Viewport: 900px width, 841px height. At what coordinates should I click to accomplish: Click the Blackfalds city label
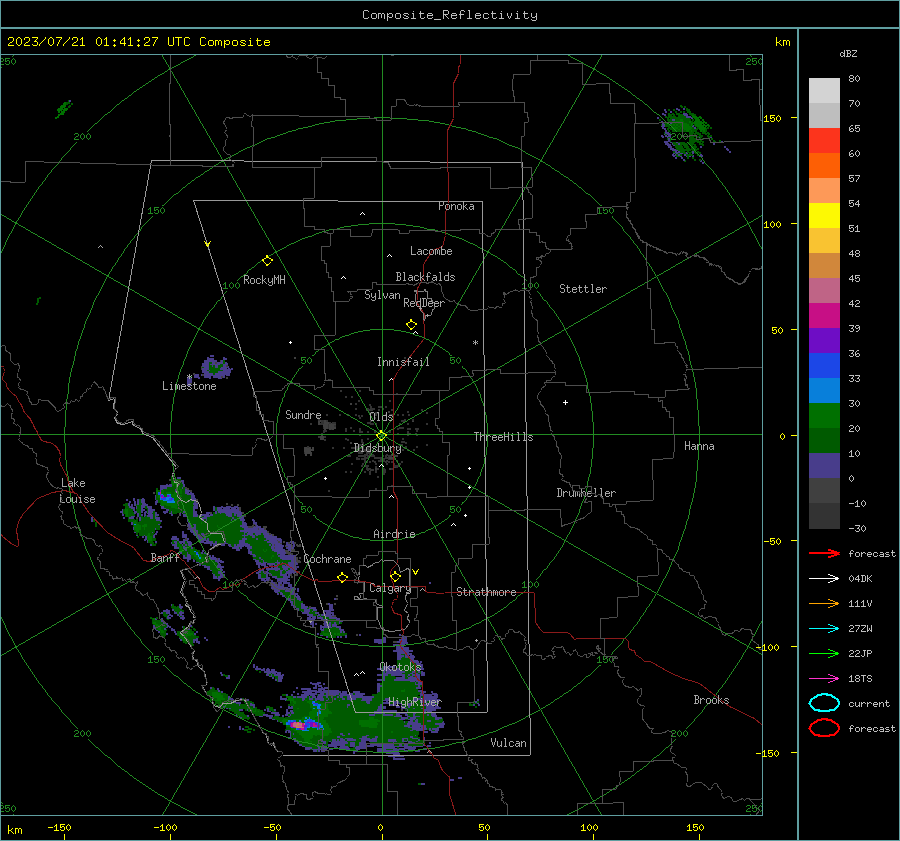pos(425,277)
